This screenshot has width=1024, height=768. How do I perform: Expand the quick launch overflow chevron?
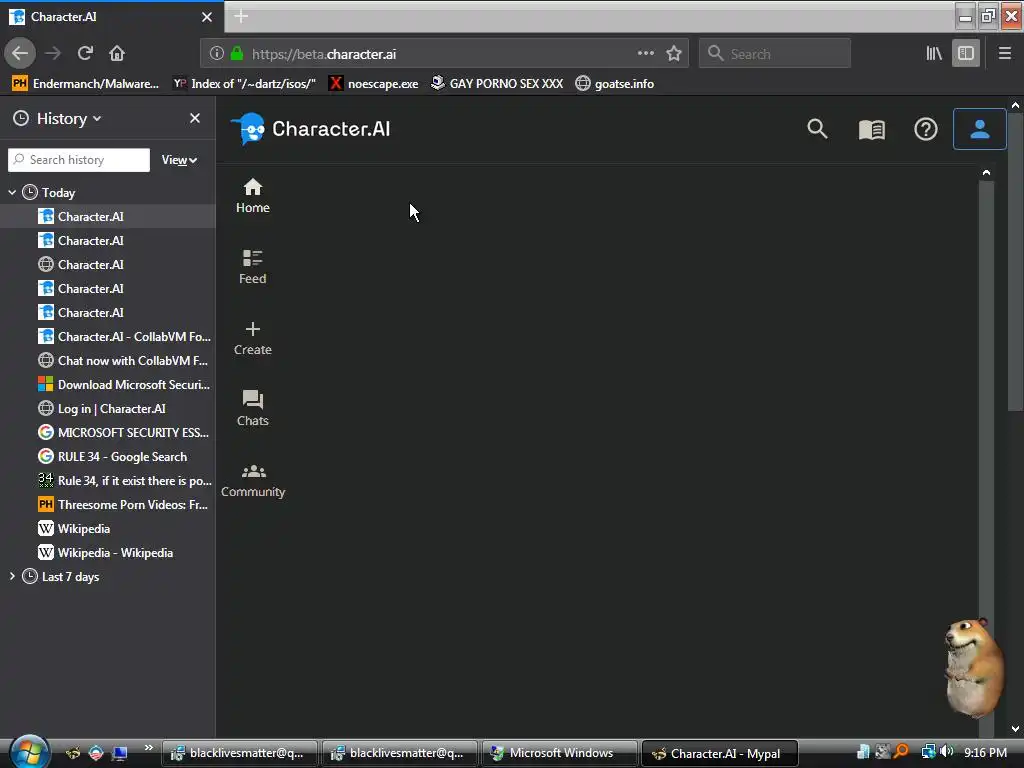(x=149, y=748)
